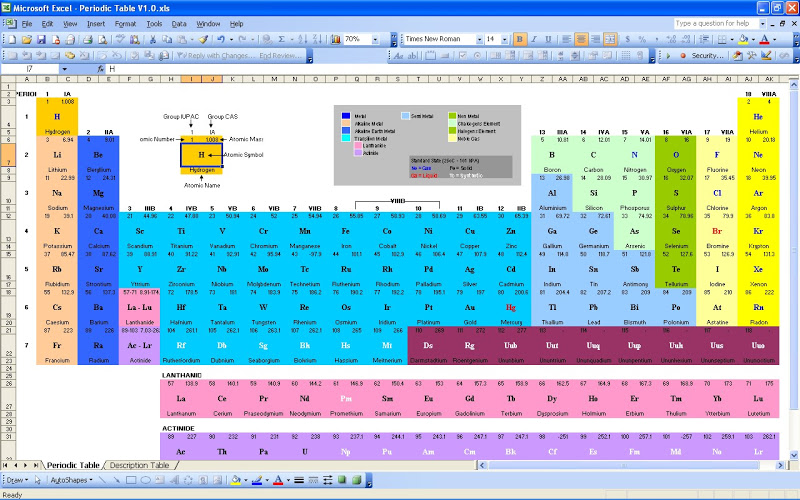Copy selection using the Copy icon

(167, 39)
